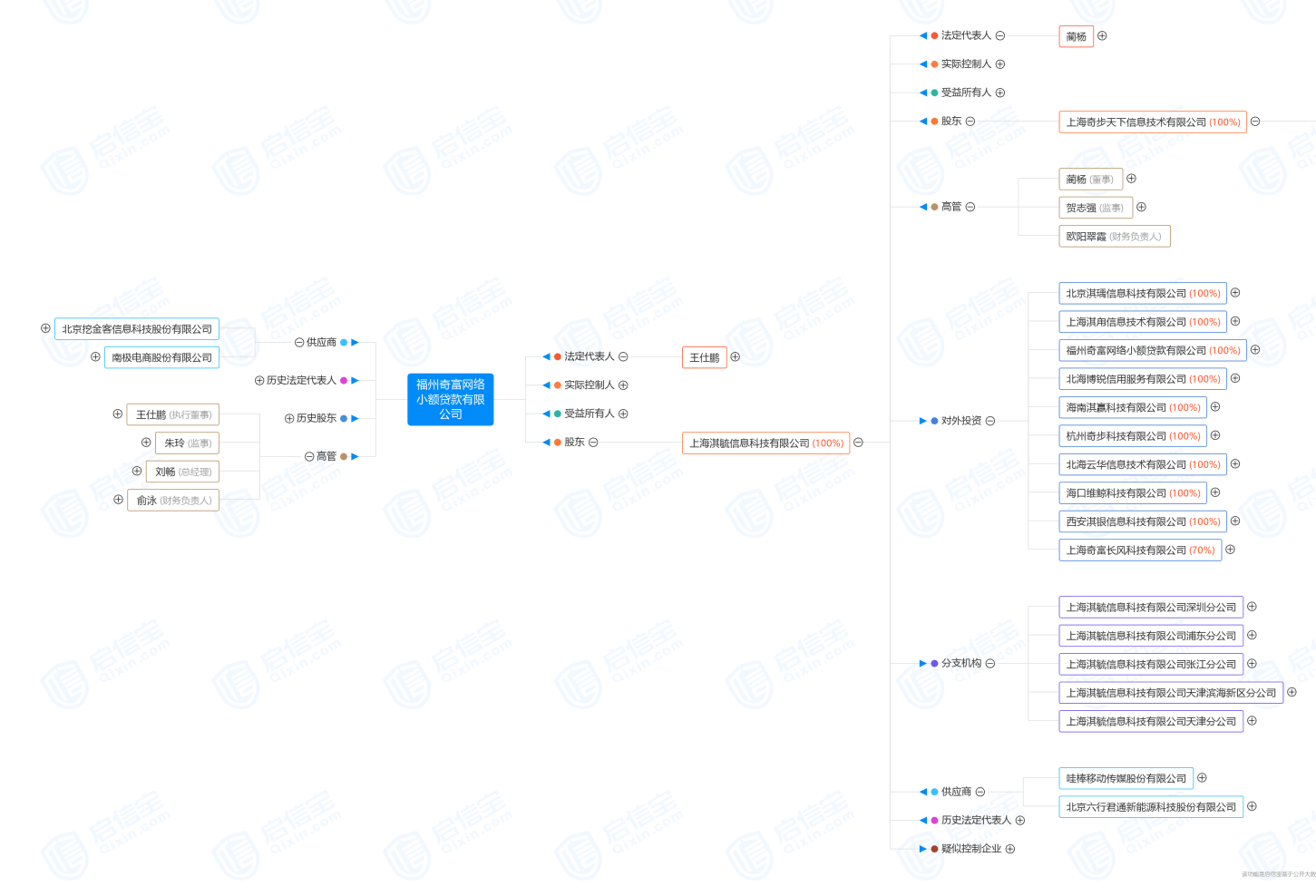Screen dimensions: 1316x896
Task: Click the dark red 疑似控制企业 icon
Action: [933, 849]
